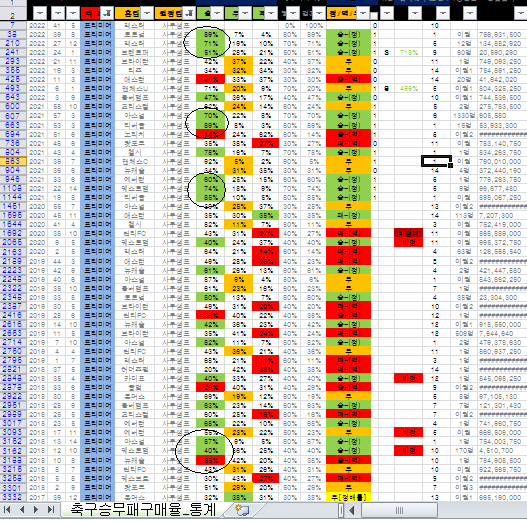The height and width of the screenshot is (522, 527).
Task: Open filter dropdown on 정/역 result column
Action: (x=363, y=13)
